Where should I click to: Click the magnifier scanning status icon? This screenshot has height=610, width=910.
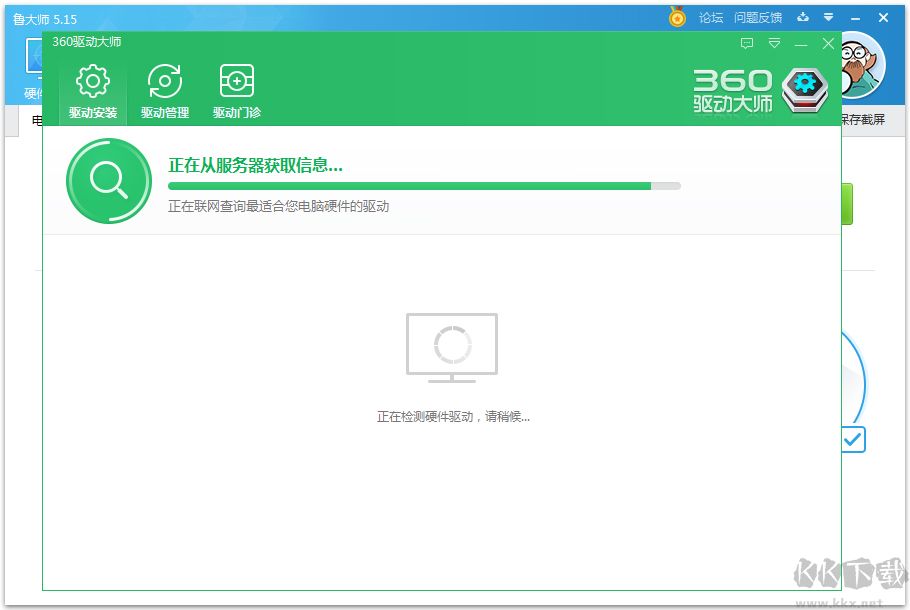tap(108, 181)
